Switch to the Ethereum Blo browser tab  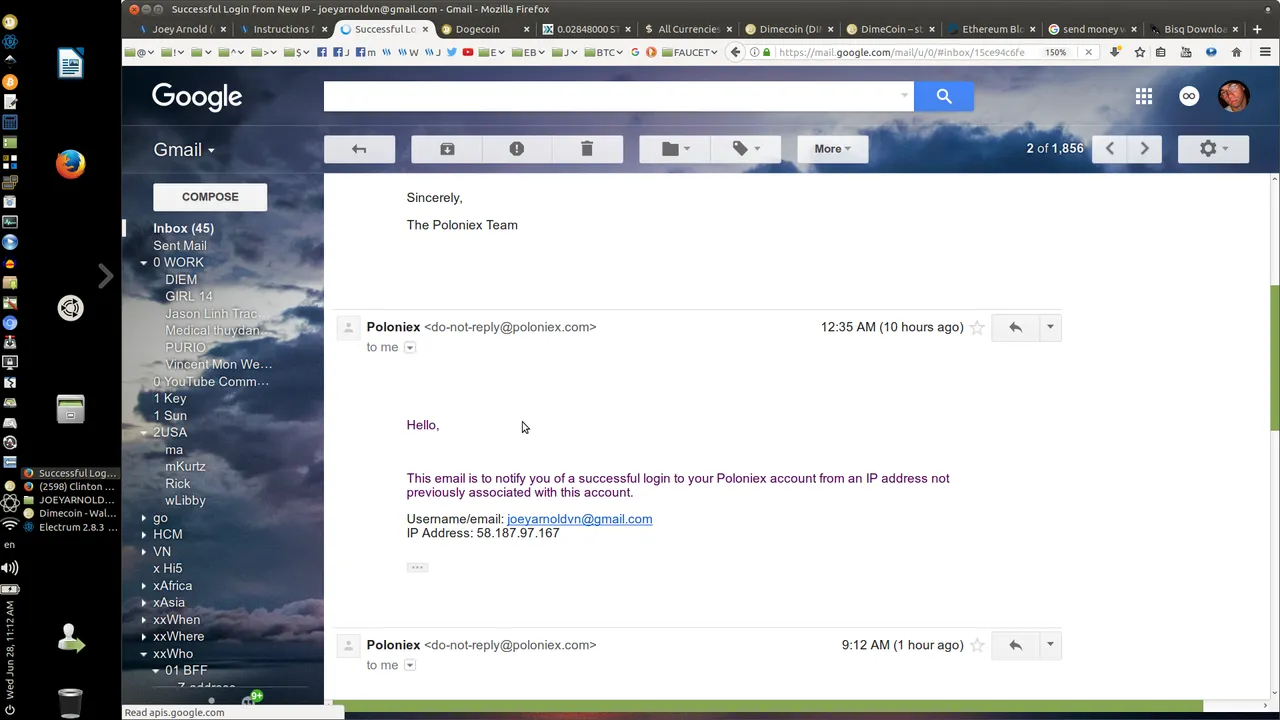[x=990, y=29]
